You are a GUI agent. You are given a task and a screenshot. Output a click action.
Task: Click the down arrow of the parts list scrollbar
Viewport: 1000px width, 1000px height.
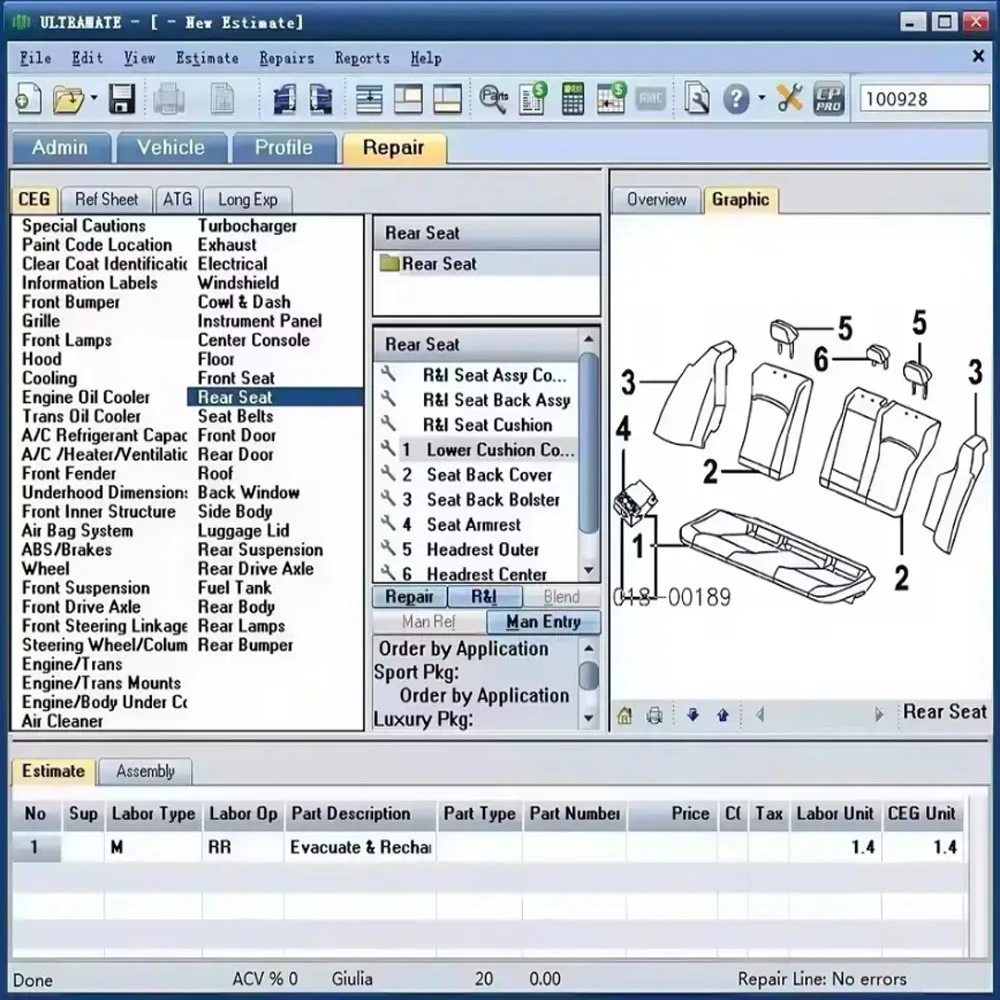pyautogui.click(x=589, y=570)
